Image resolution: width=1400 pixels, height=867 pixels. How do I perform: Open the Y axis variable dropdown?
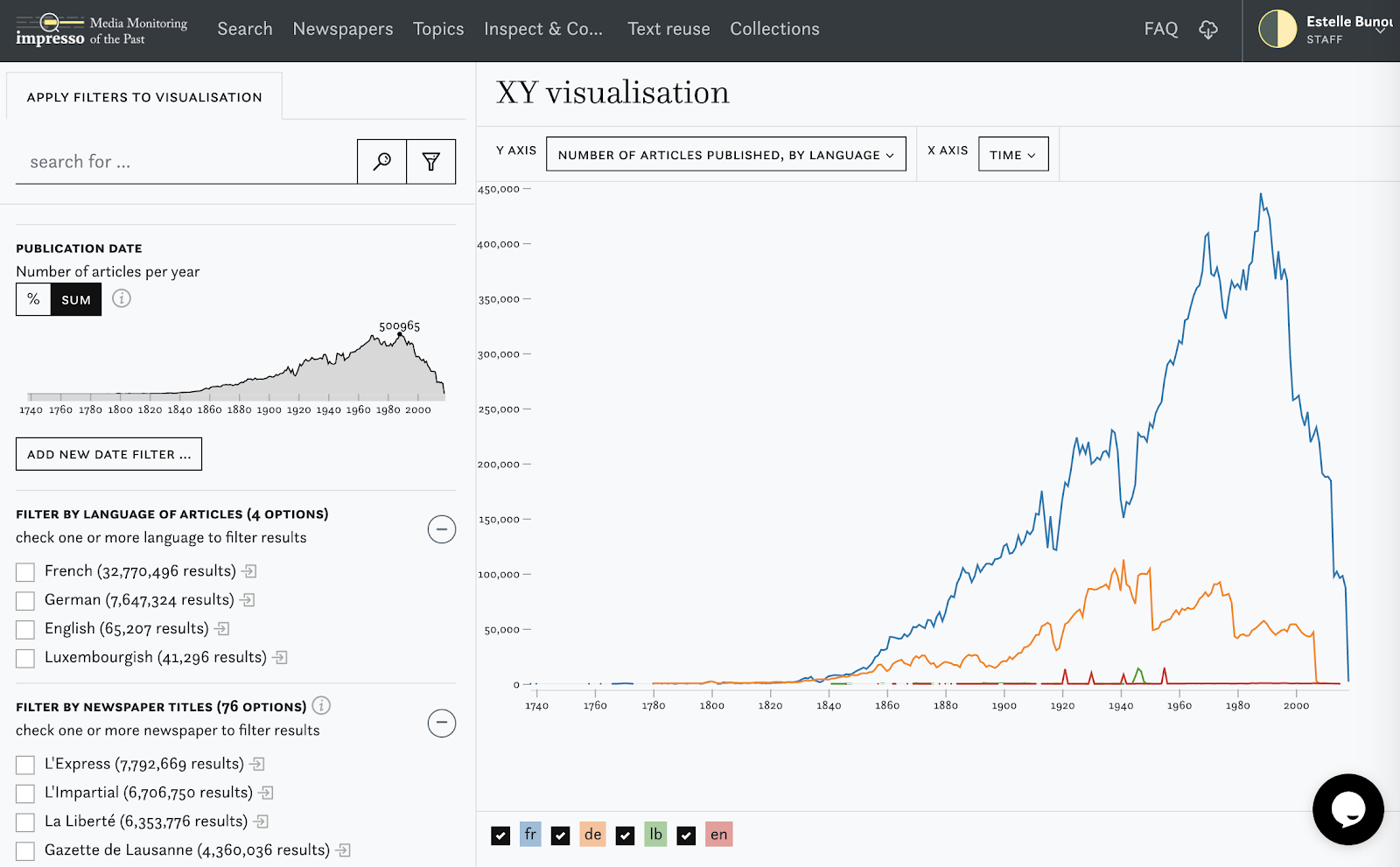[726, 154]
